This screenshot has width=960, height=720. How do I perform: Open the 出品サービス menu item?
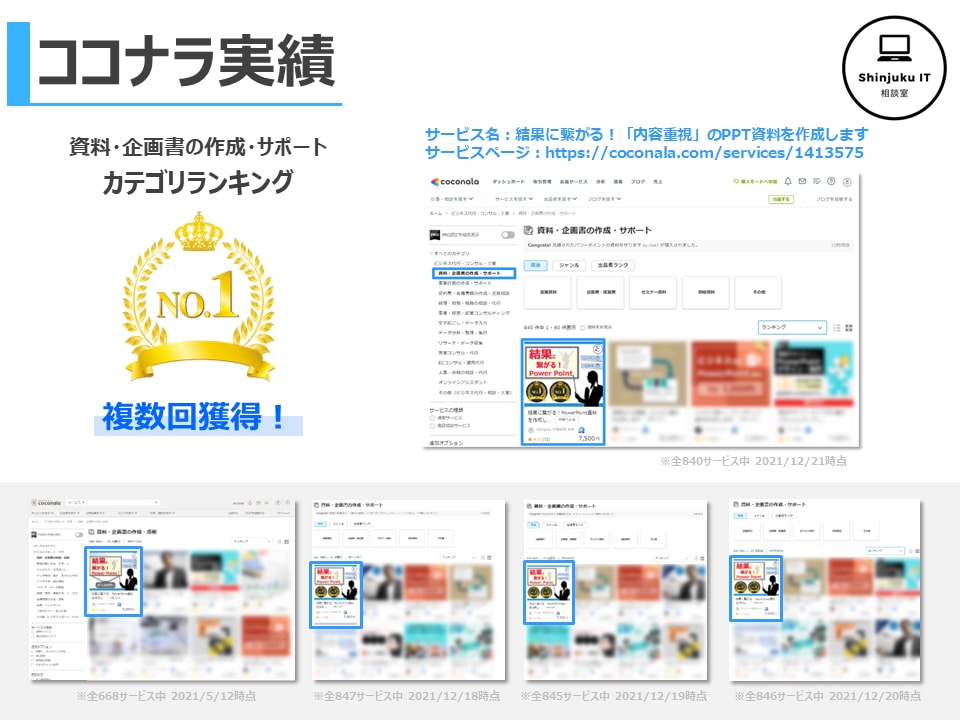(574, 182)
